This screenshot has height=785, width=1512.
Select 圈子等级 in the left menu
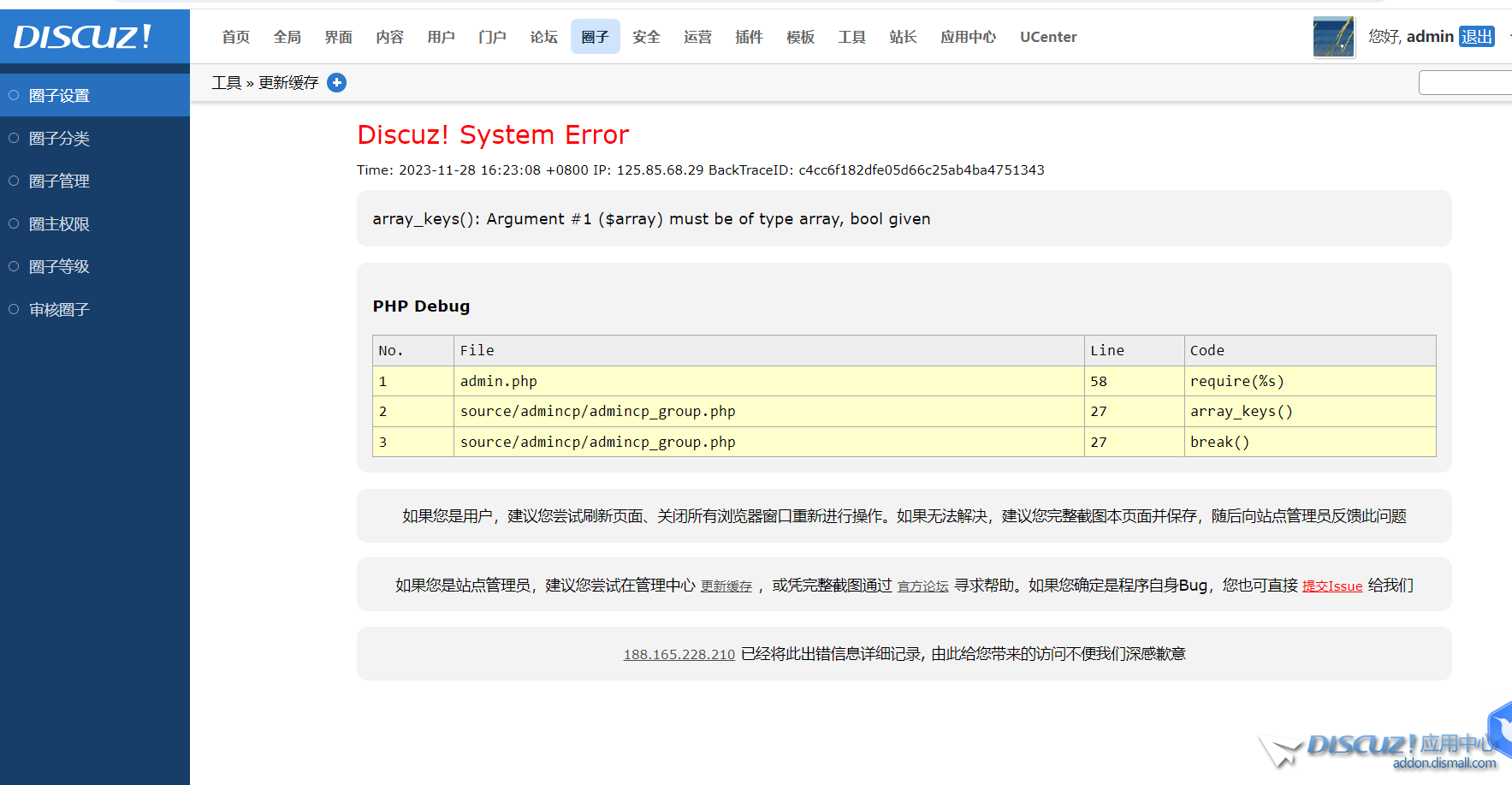click(59, 267)
